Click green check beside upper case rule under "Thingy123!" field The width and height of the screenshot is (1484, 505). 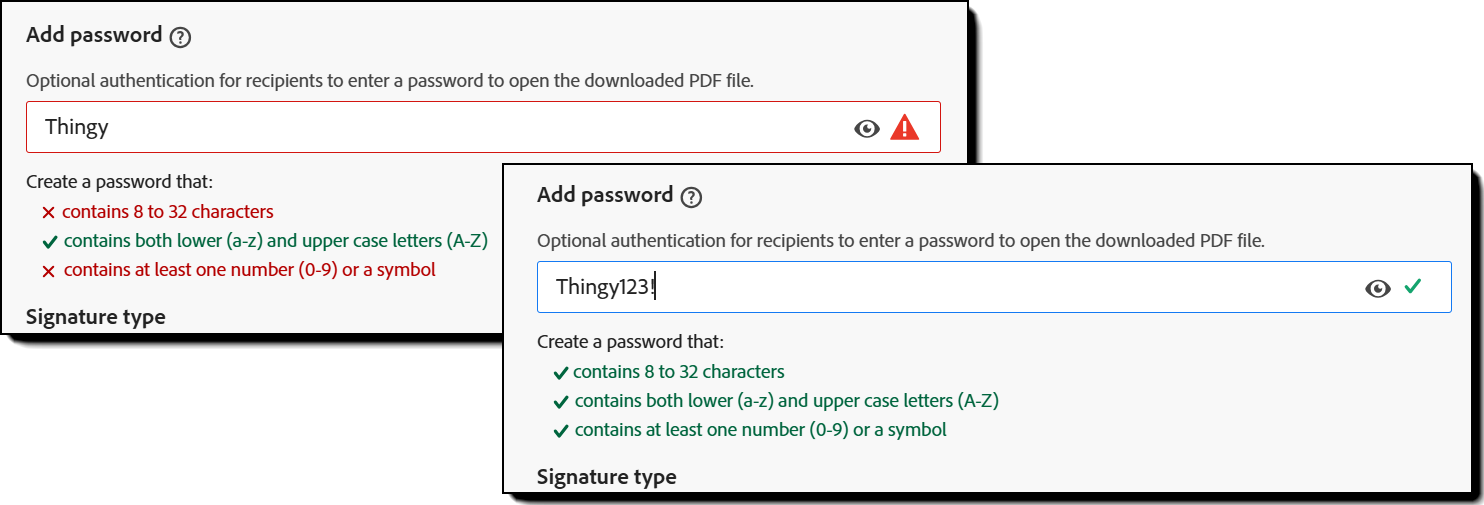click(560, 403)
